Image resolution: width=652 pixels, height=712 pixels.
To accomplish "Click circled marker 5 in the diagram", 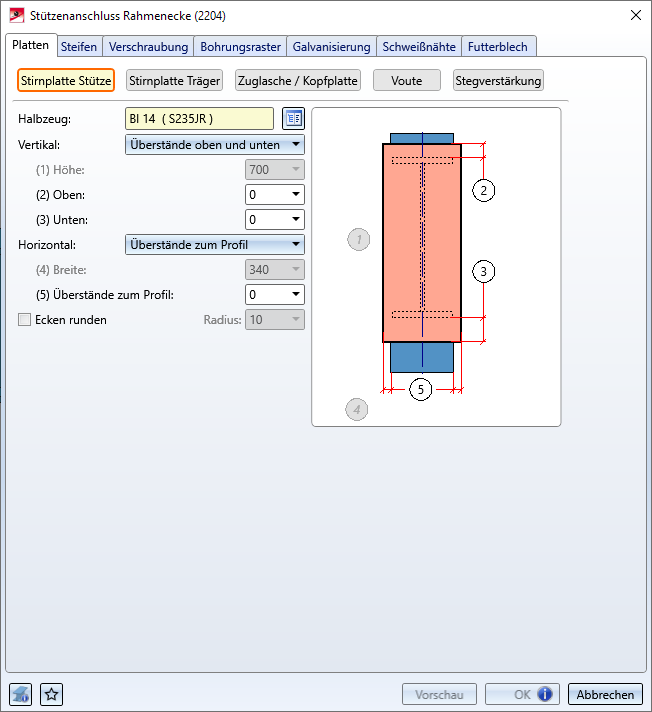I will click(x=421, y=389).
